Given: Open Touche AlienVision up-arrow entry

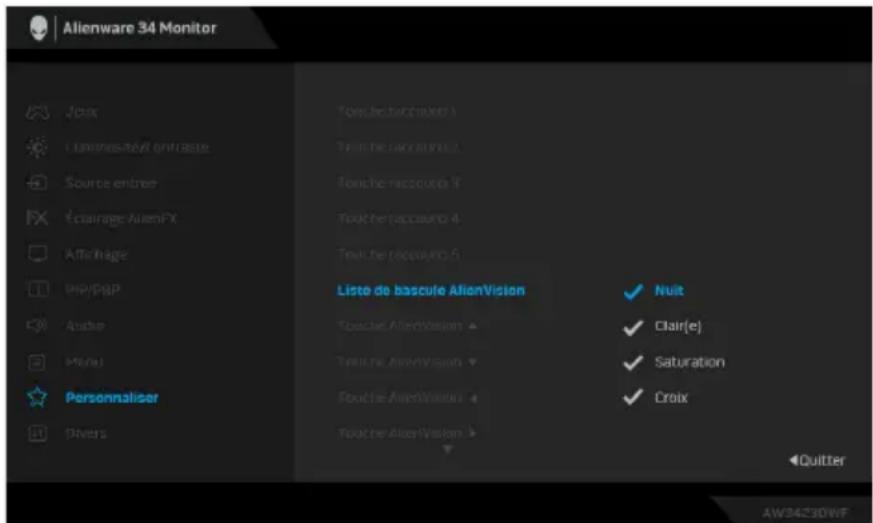Looking at the screenshot, I should click(408, 326).
